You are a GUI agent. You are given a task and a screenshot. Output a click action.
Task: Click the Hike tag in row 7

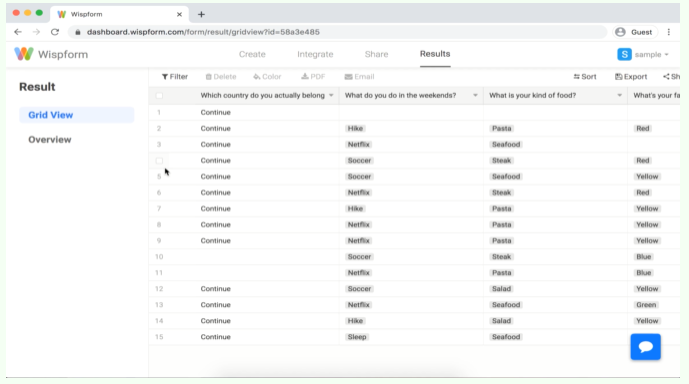pyautogui.click(x=355, y=208)
